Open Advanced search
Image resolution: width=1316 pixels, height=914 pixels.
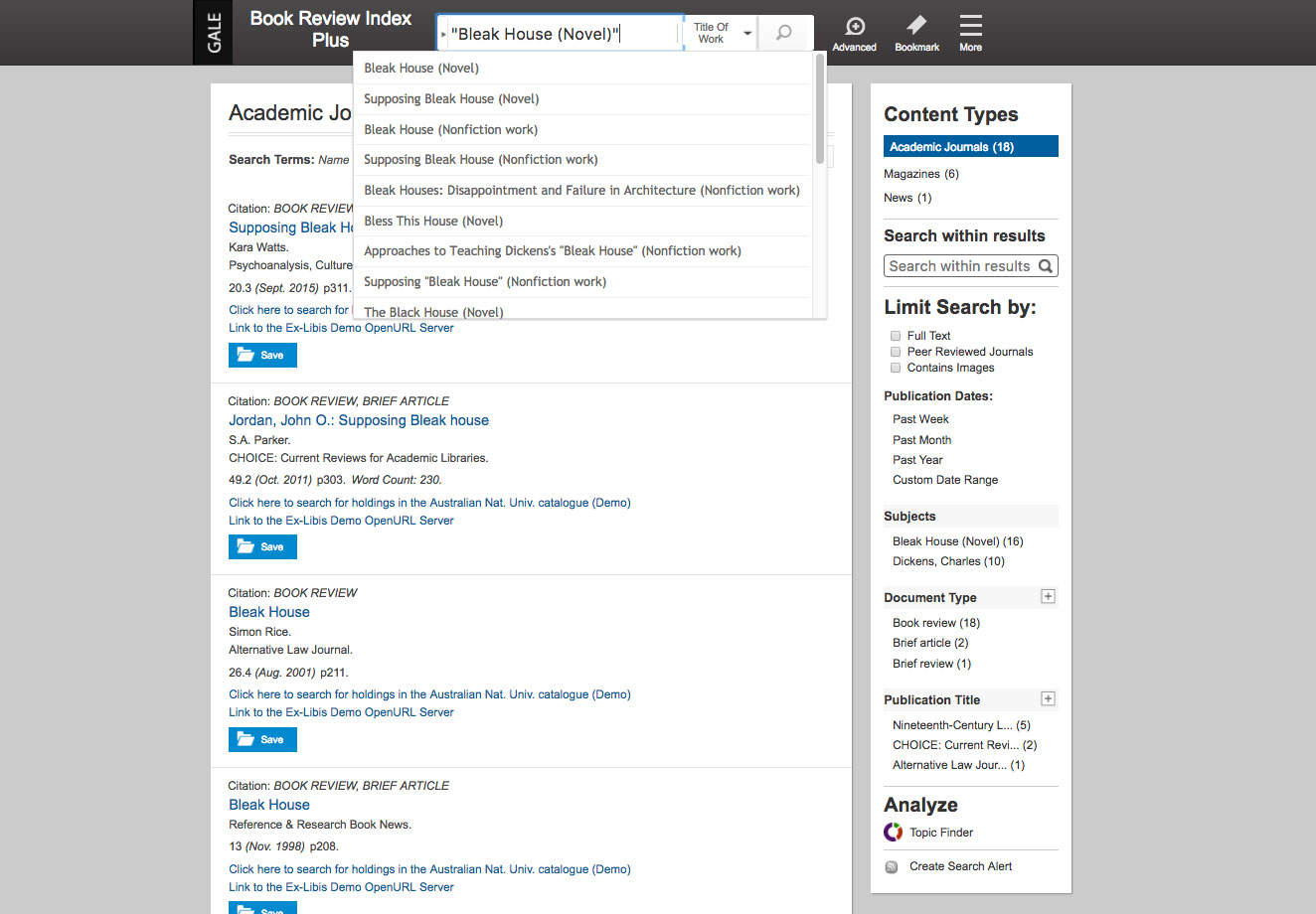[x=855, y=34]
